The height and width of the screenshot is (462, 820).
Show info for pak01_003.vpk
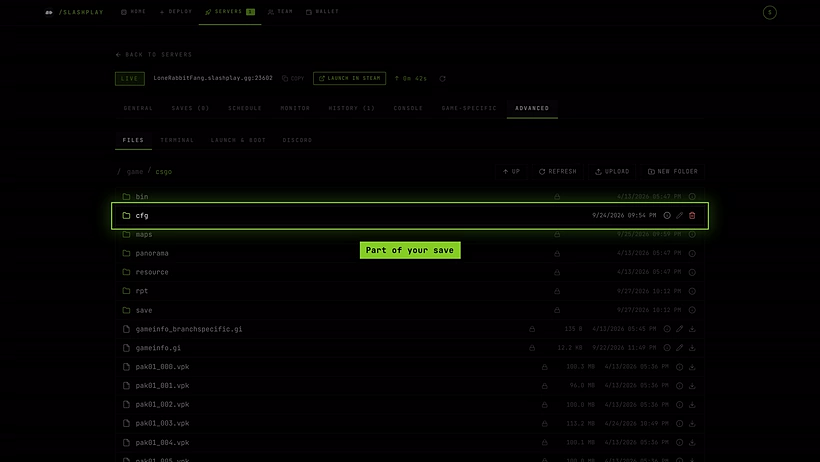679,423
